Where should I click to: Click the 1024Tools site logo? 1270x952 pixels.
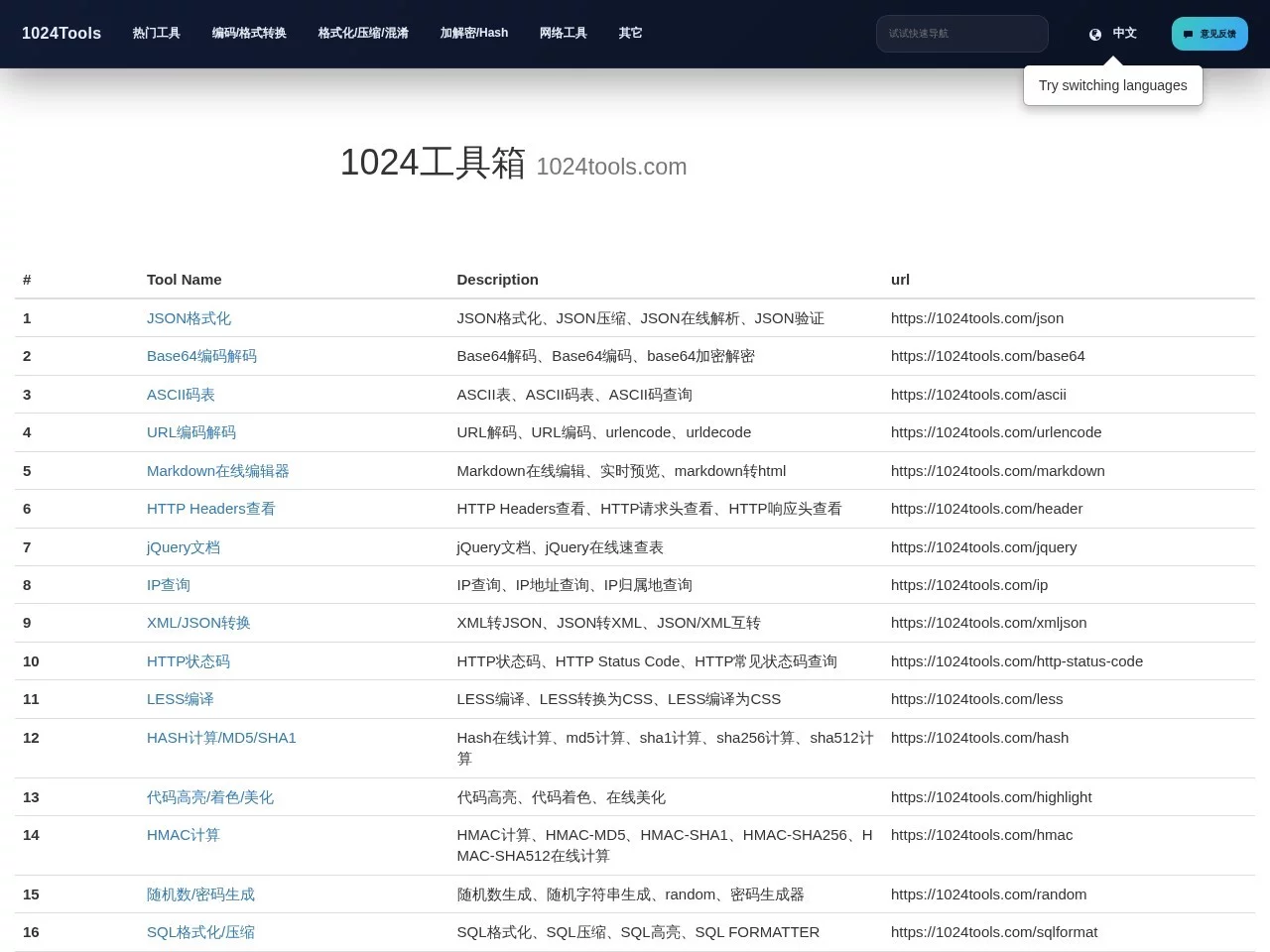[62, 33]
